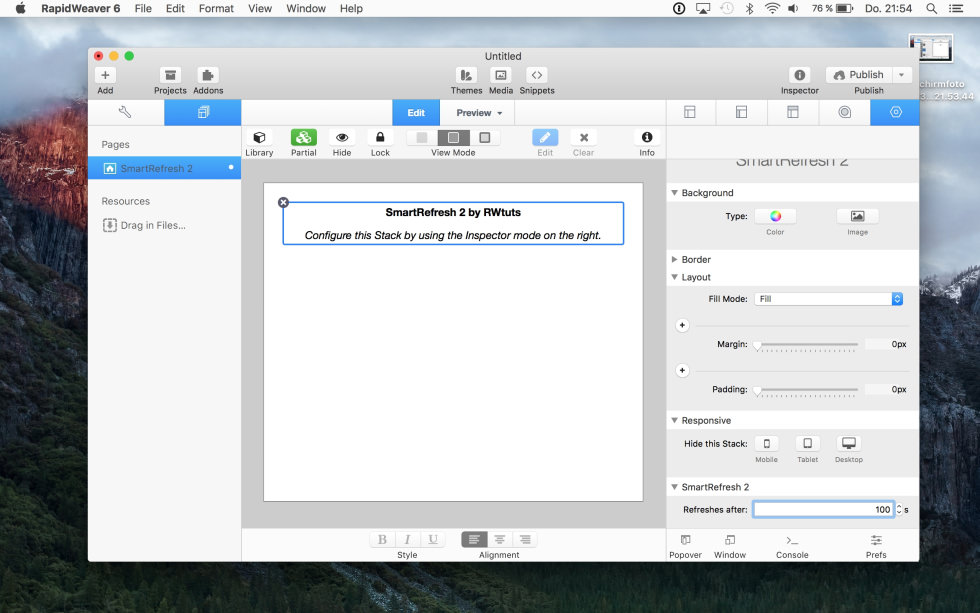Open the Preview dropdown
This screenshot has height=613, width=980.
click(x=479, y=113)
